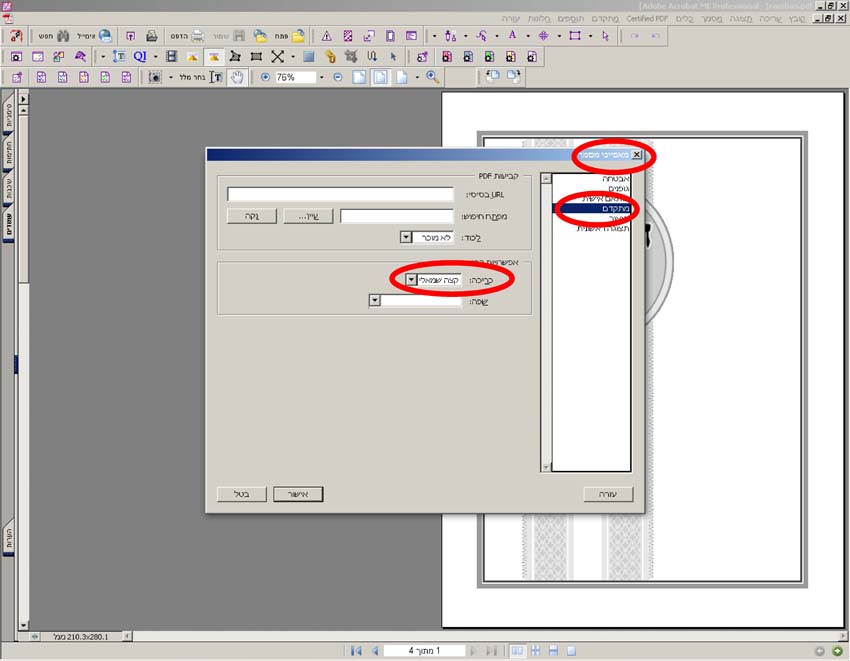The height and width of the screenshot is (661, 850).
Task: Open the Tools (כלים) menu
Action: pyautogui.click(x=684, y=18)
